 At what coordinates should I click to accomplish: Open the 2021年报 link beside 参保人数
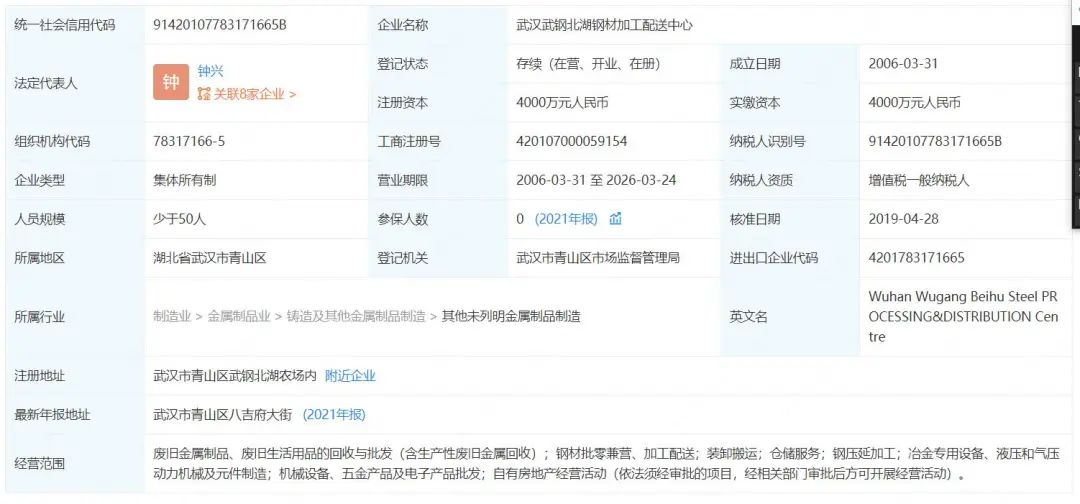pos(566,219)
